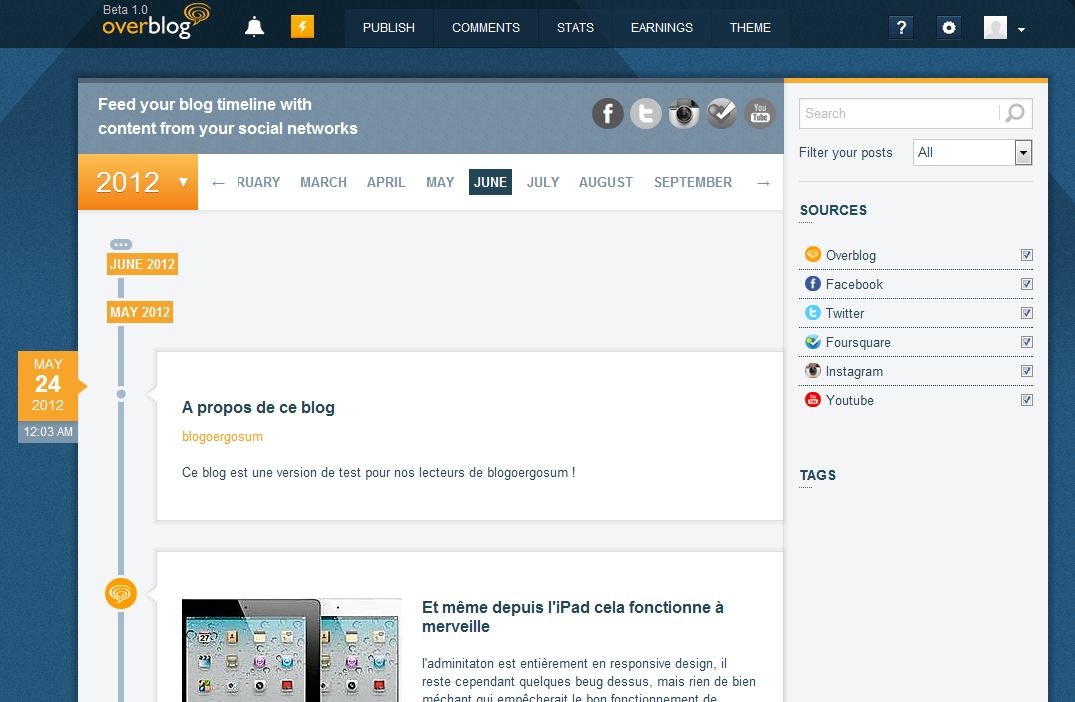Screen dimensions: 1075x702
Task: Click the orange lightning bolt icon
Action: (x=302, y=27)
